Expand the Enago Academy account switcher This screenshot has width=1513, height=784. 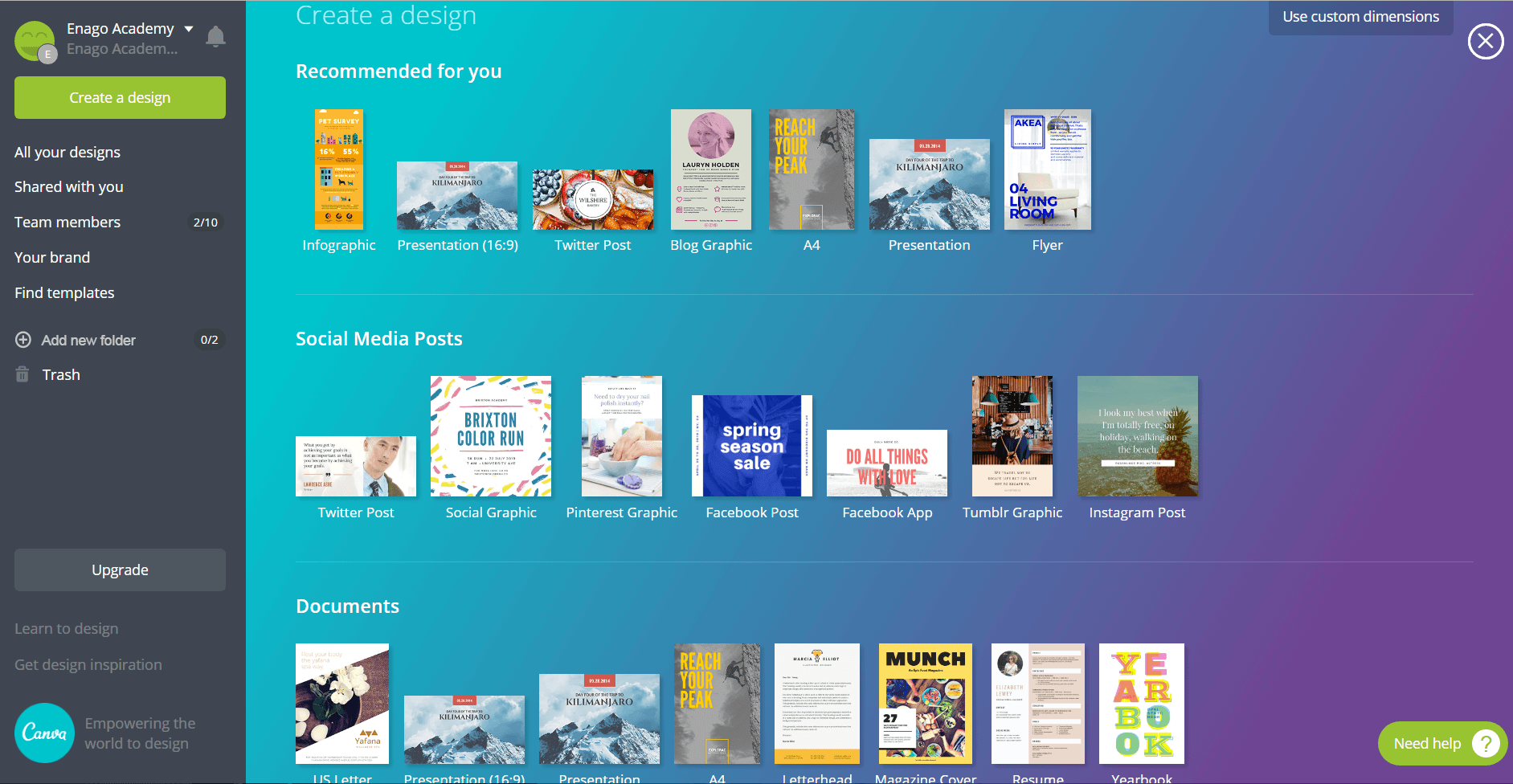(190, 28)
